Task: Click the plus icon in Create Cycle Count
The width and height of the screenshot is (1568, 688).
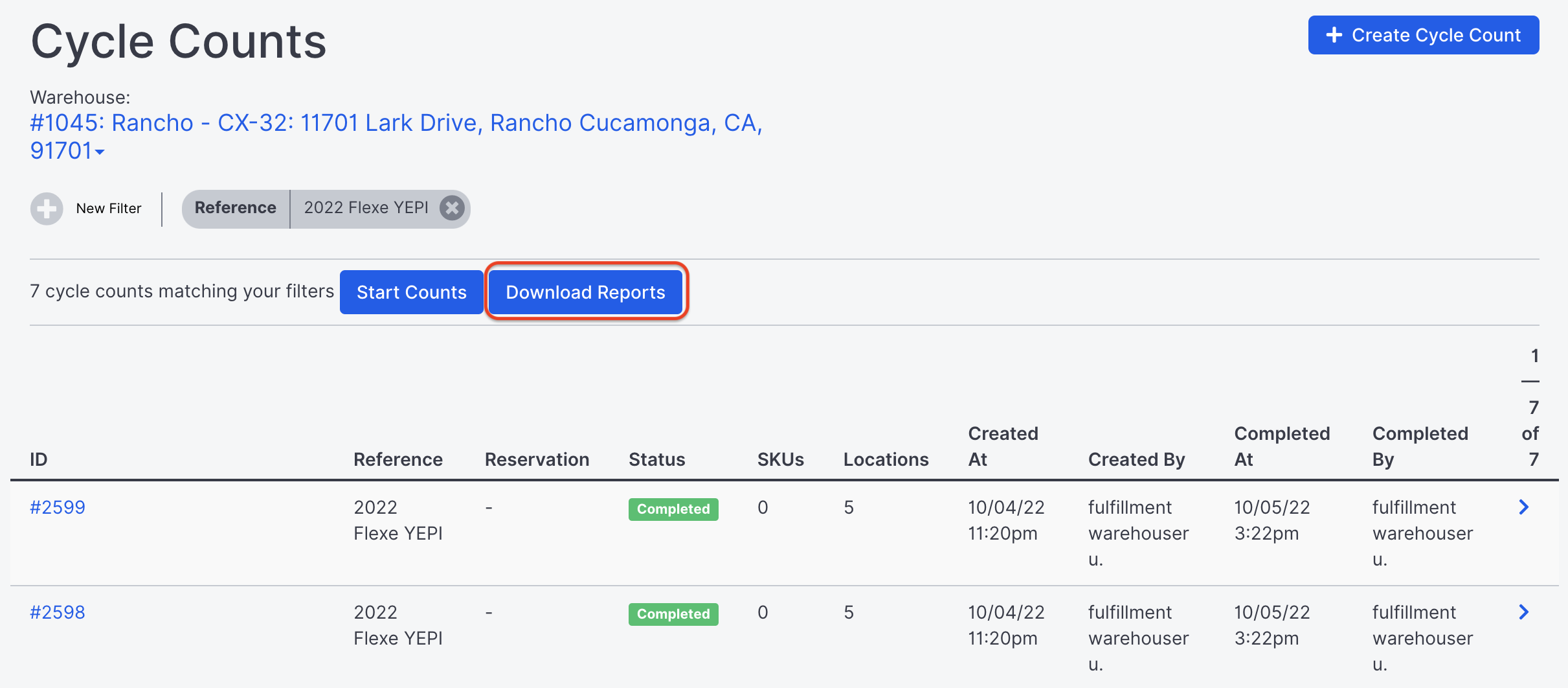Action: click(1334, 35)
